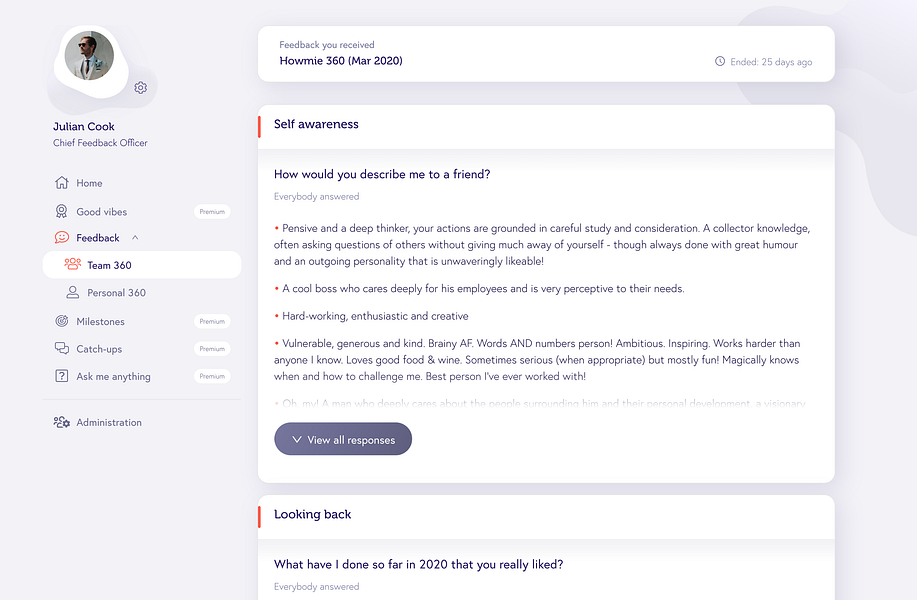Click the clock icon beside Ended date

click(x=720, y=62)
